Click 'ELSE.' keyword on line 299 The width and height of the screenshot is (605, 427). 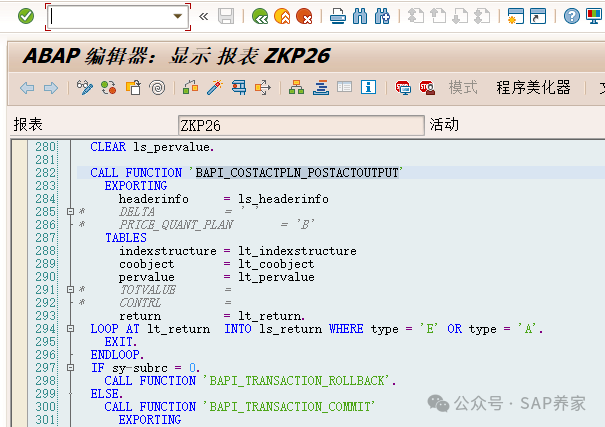pos(106,393)
